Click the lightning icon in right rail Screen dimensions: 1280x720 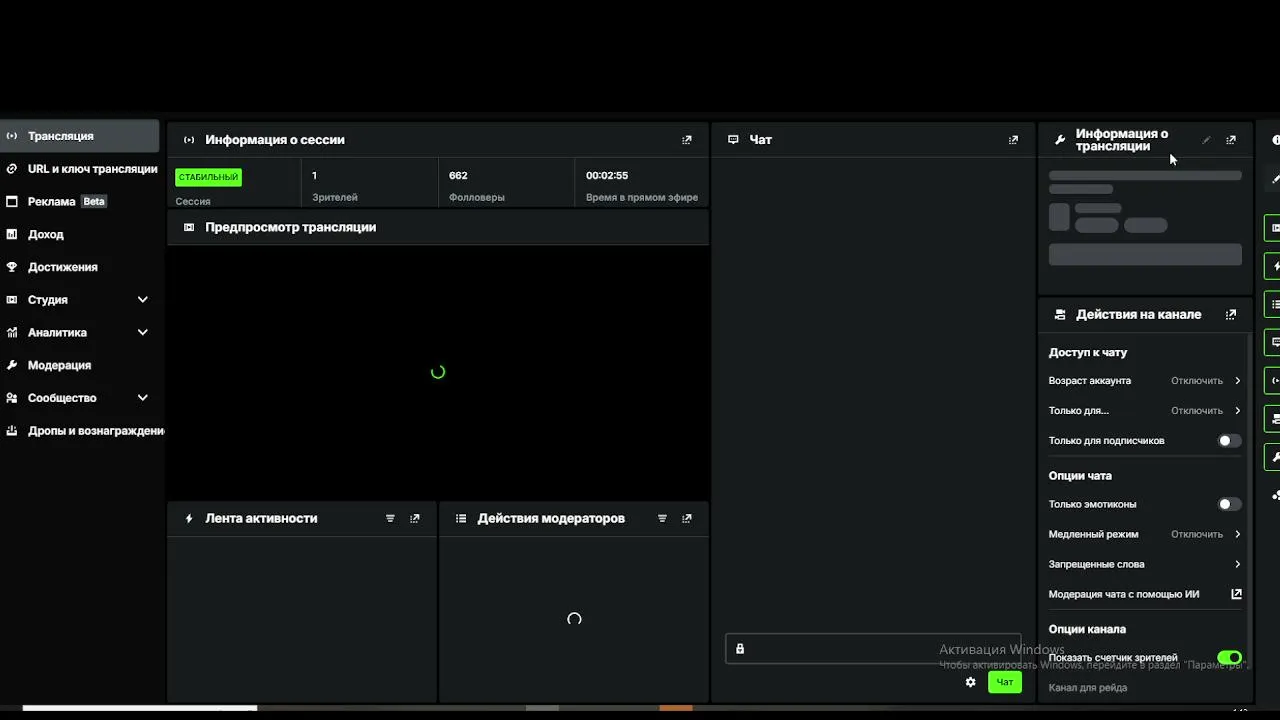point(1274,266)
